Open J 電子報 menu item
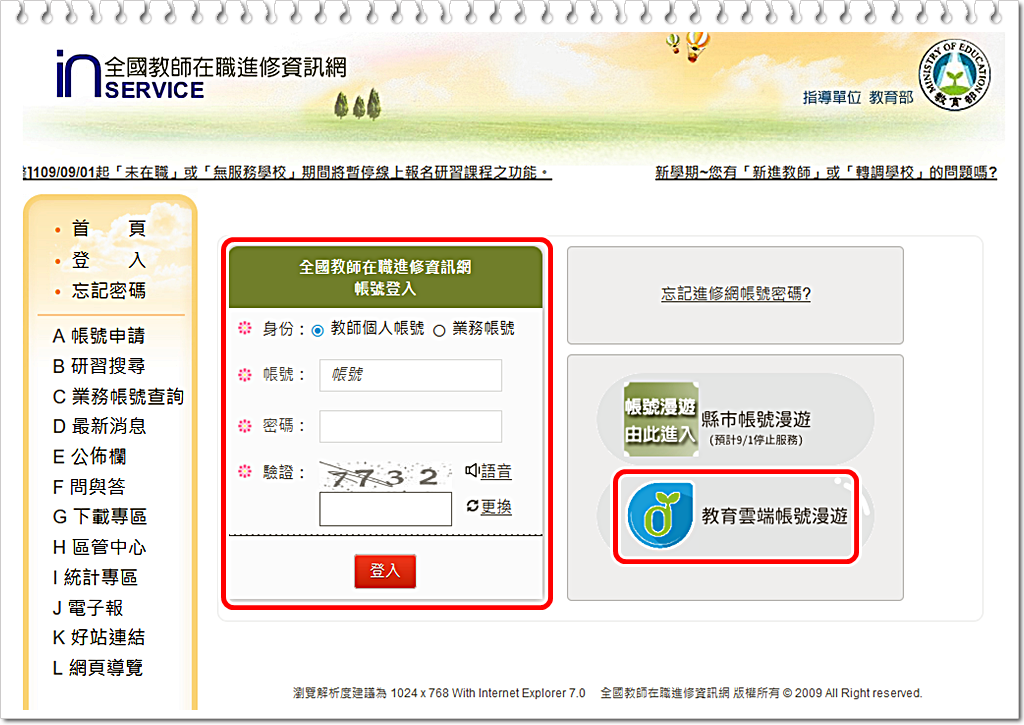Viewport: 1024px width, 725px height. click(87, 608)
